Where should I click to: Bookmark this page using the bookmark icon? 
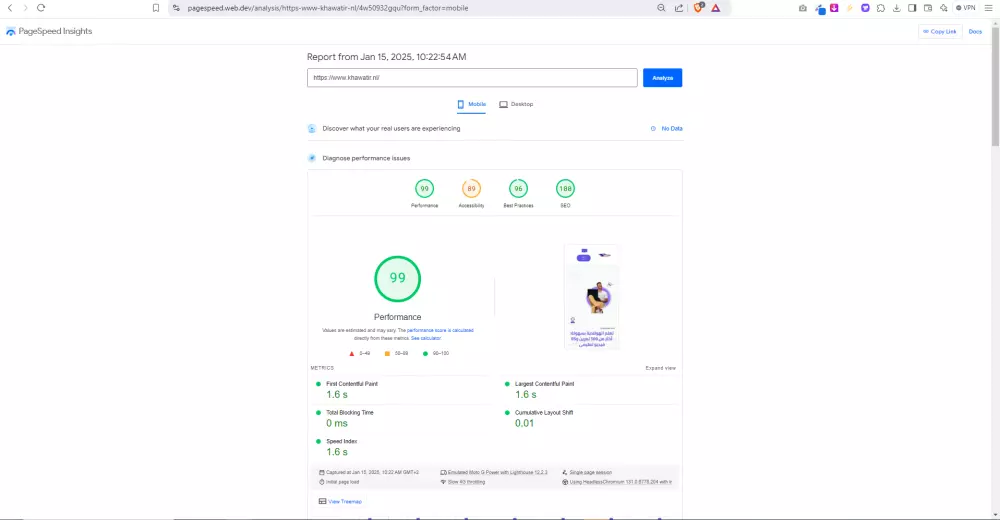pos(156,8)
